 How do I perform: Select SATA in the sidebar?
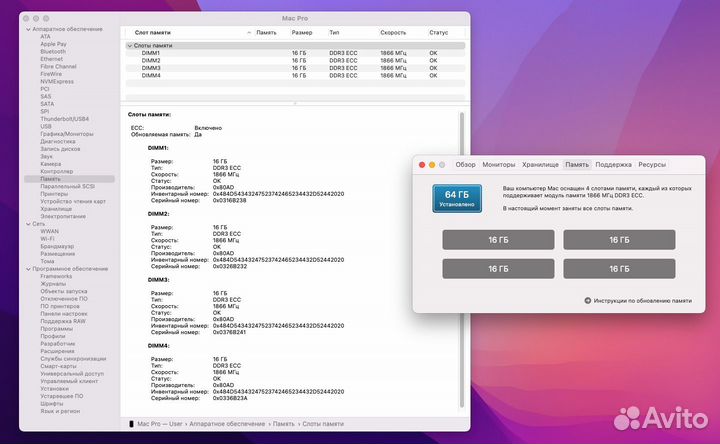(47, 104)
